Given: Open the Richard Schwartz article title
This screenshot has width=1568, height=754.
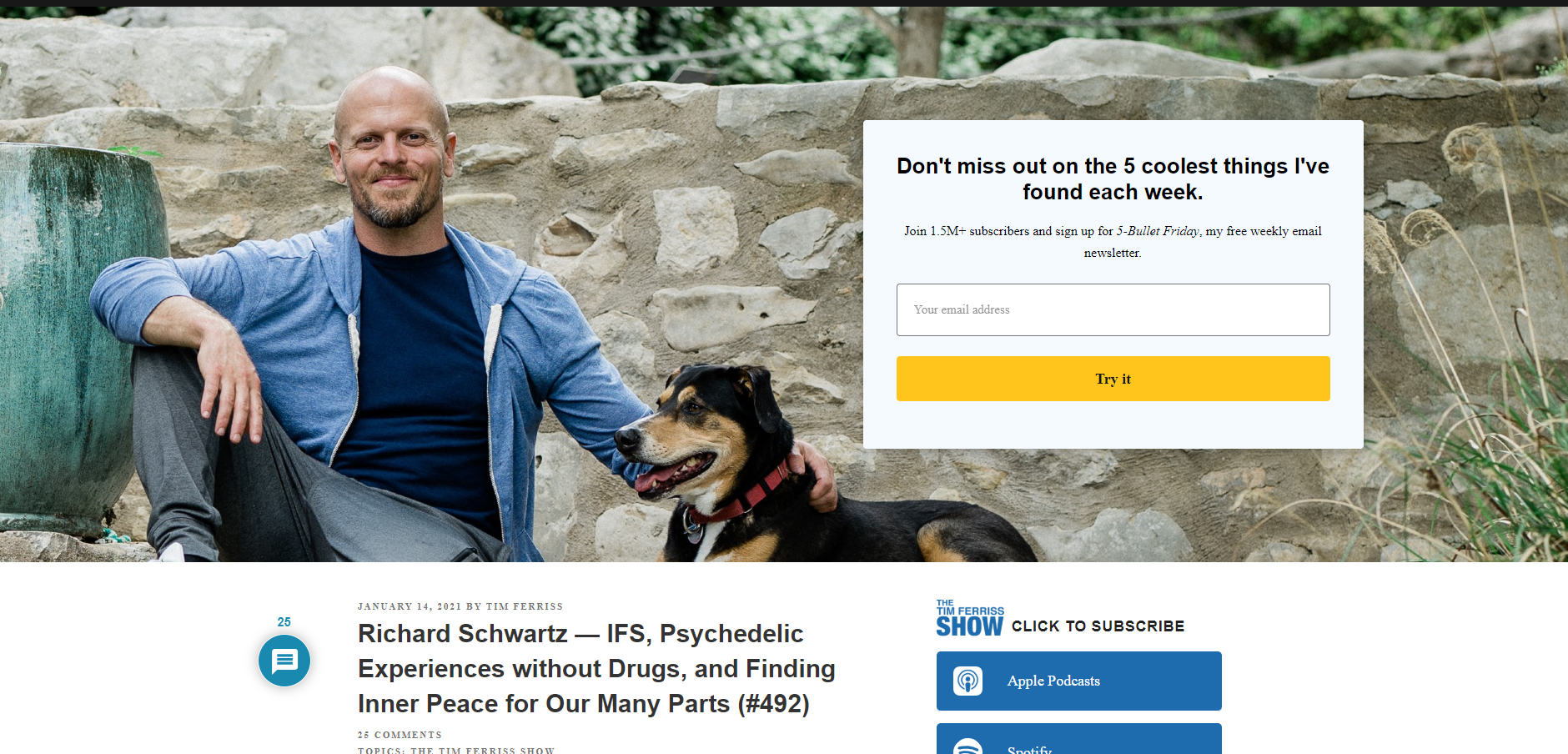Looking at the screenshot, I should 596,668.
